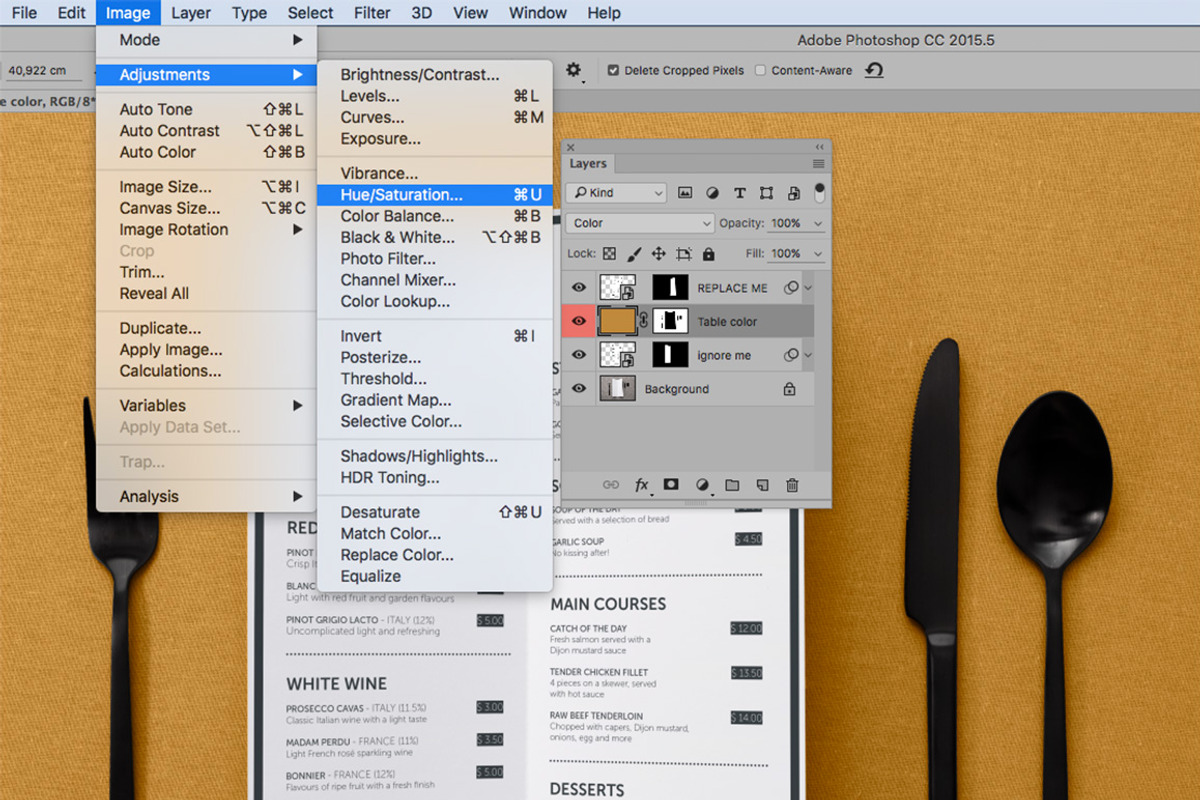
Task: Filter layers by smart object icon
Action: (793, 193)
